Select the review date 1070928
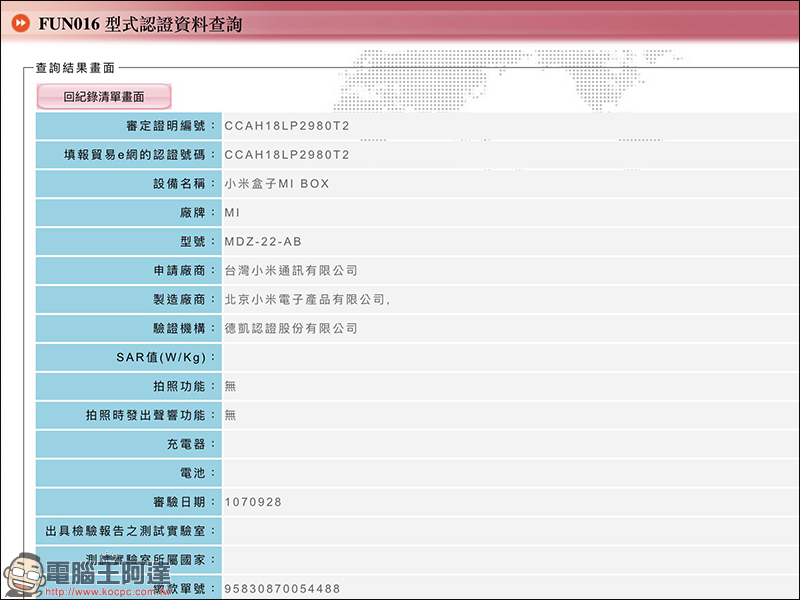The width and height of the screenshot is (800, 600). tap(253, 502)
